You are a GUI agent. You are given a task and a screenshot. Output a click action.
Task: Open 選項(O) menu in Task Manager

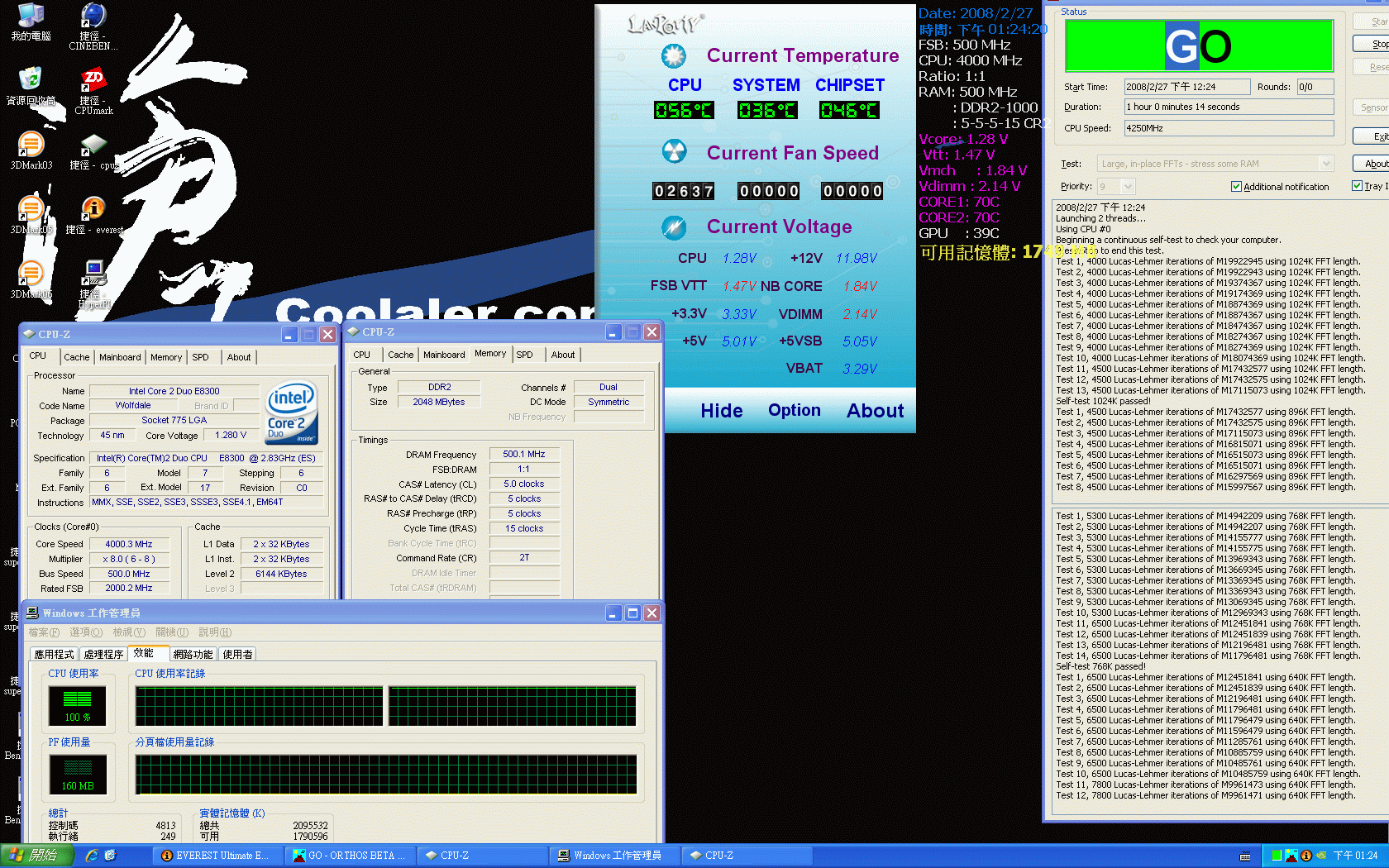pos(86,632)
